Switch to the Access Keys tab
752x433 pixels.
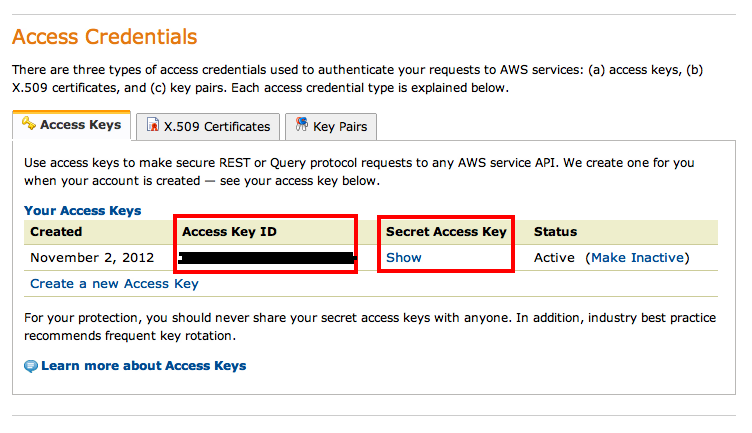[71, 126]
